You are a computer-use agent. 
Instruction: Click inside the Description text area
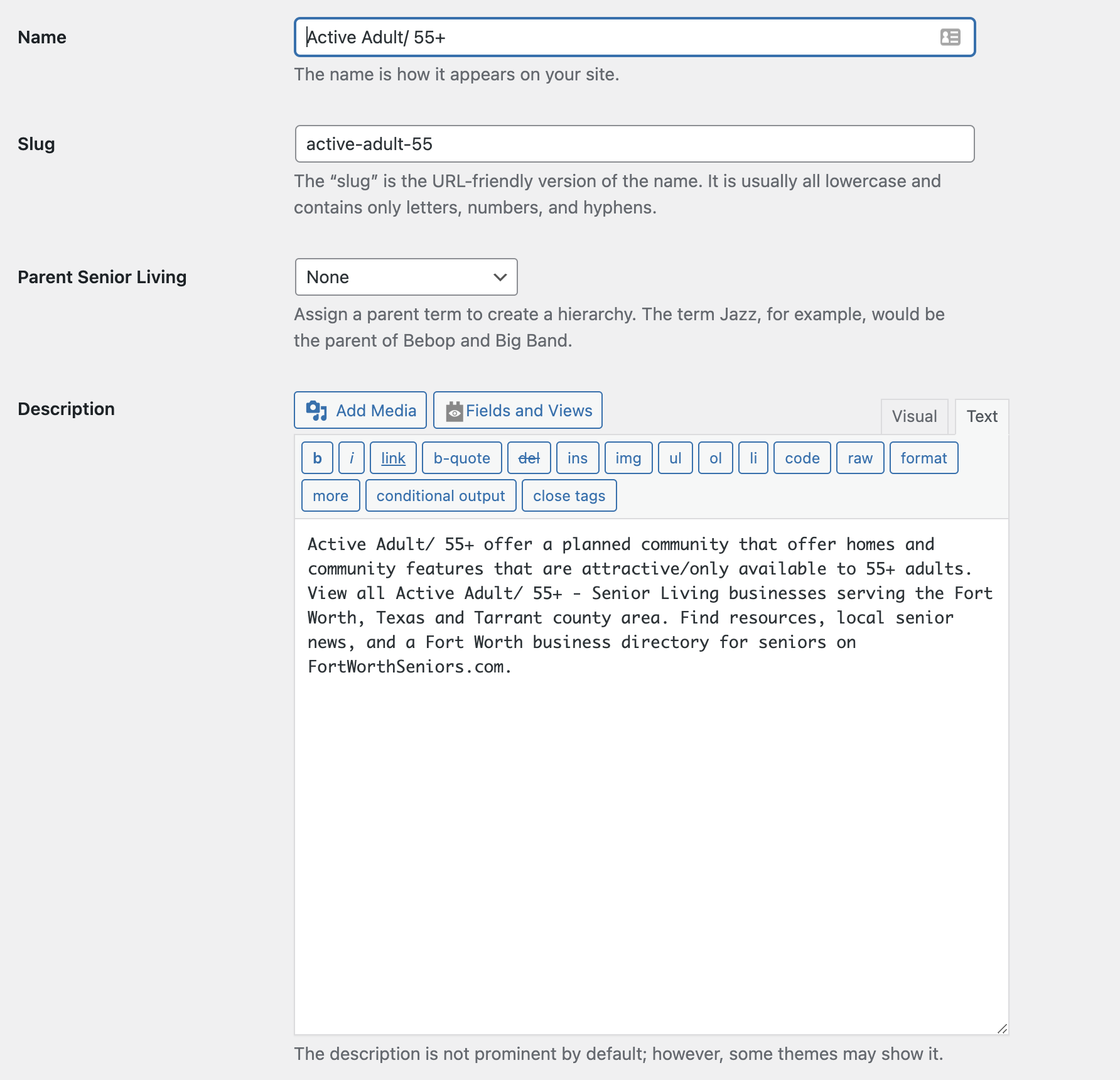tap(652, 776)
